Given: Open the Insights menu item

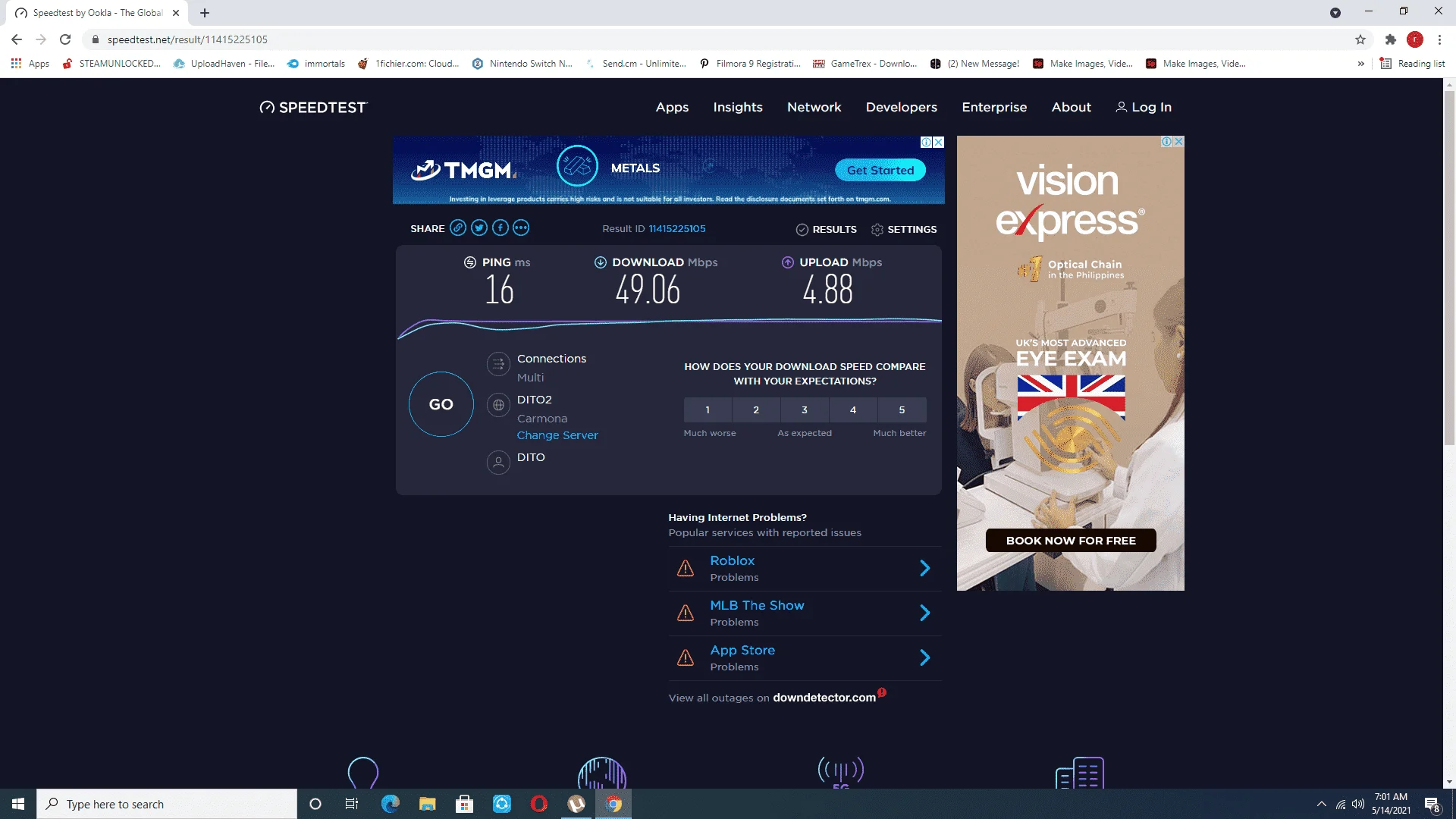Looking at the screenshot, I should point(738,107).
